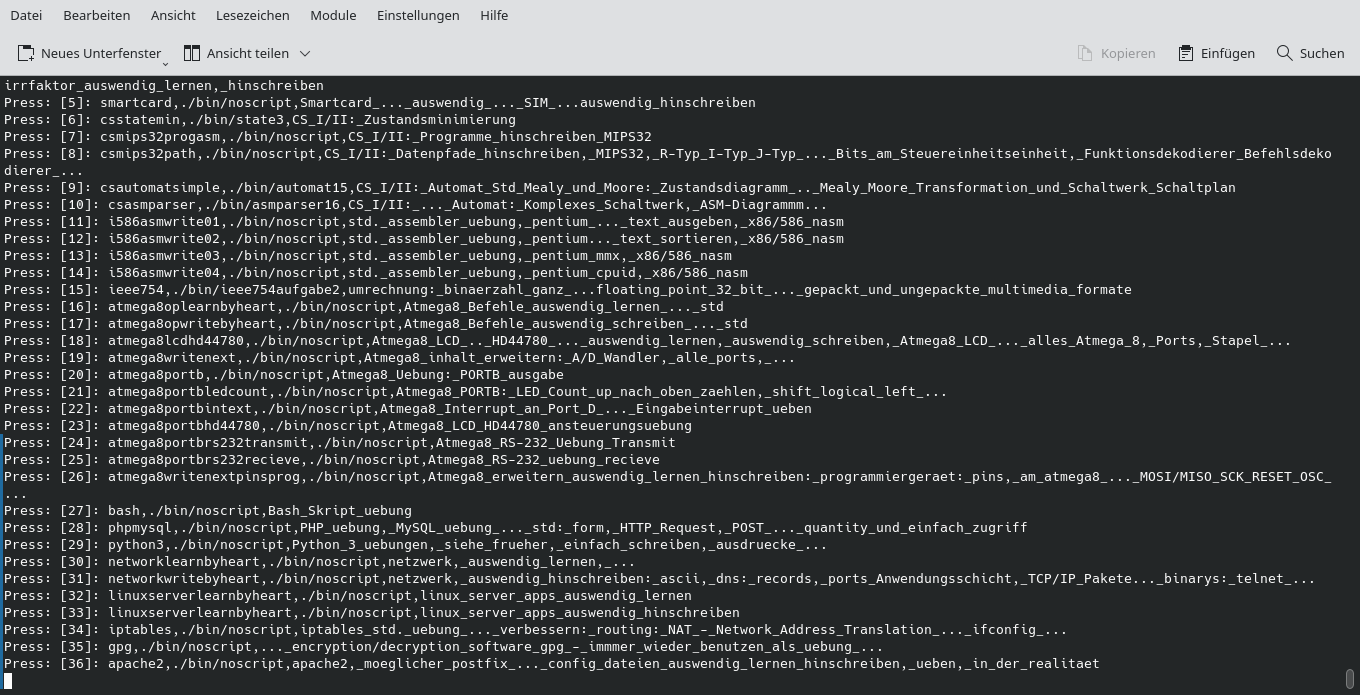Image resolution: width=1360 pixels, height=695 pixels.
Task: Open the Module menu
Action: coord(332,15)
